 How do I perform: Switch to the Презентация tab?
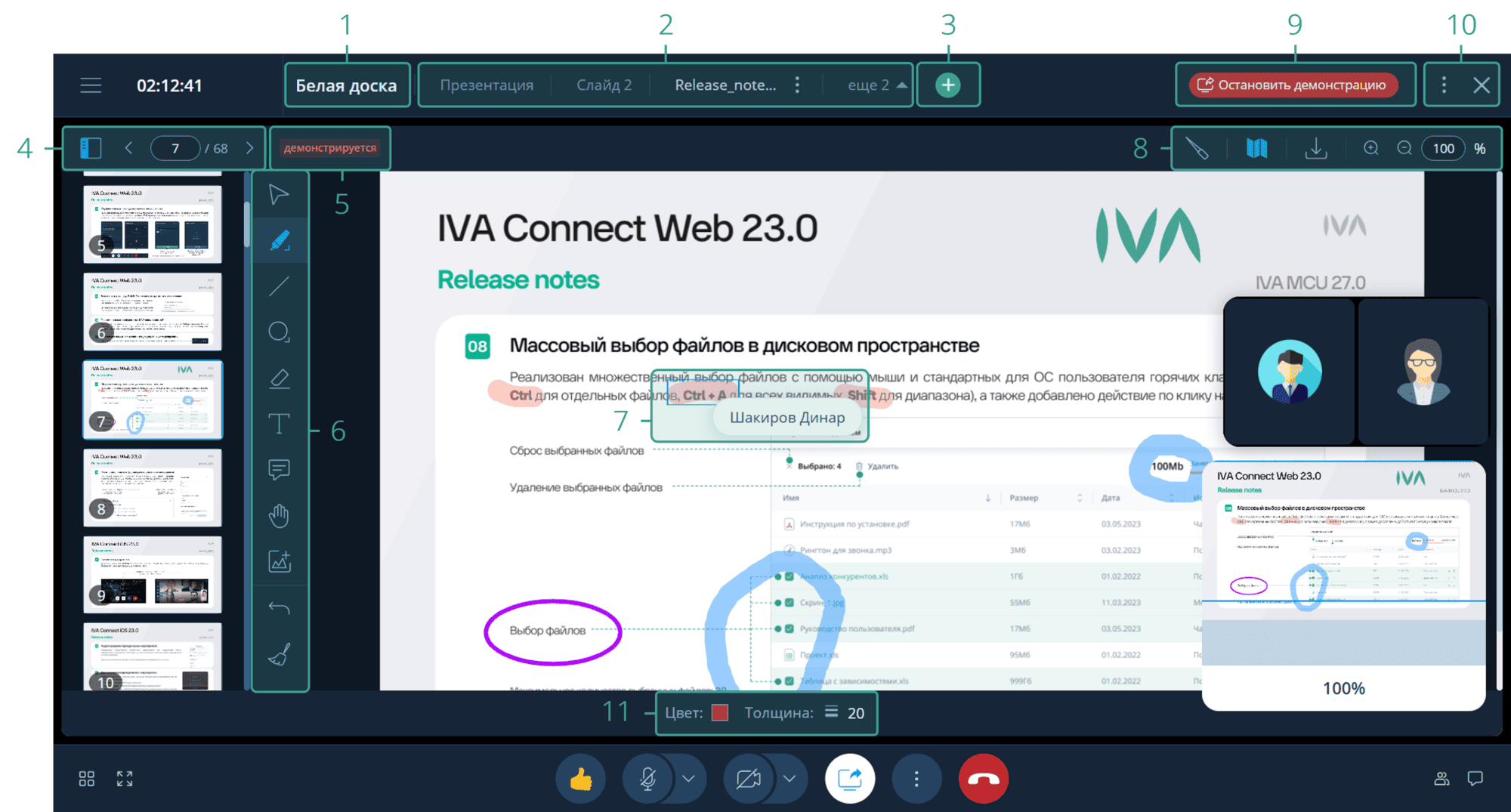[x=487, y=85]
